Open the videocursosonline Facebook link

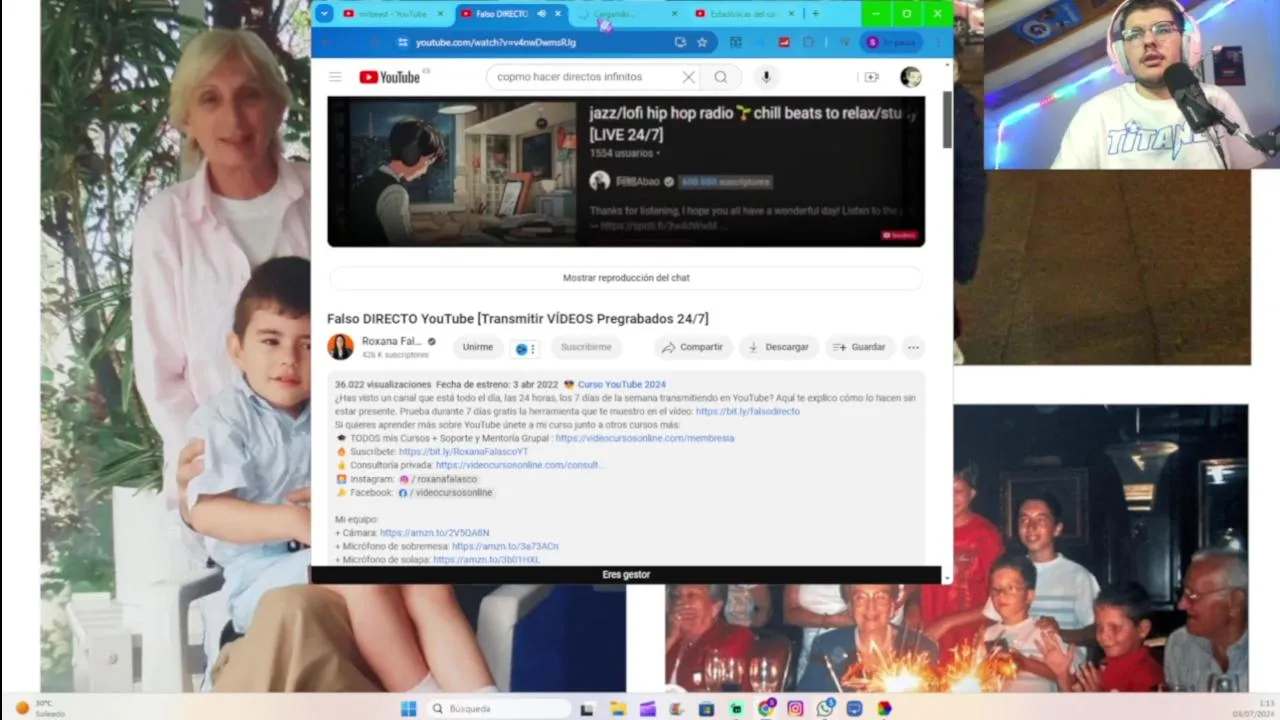pos(445,493)
